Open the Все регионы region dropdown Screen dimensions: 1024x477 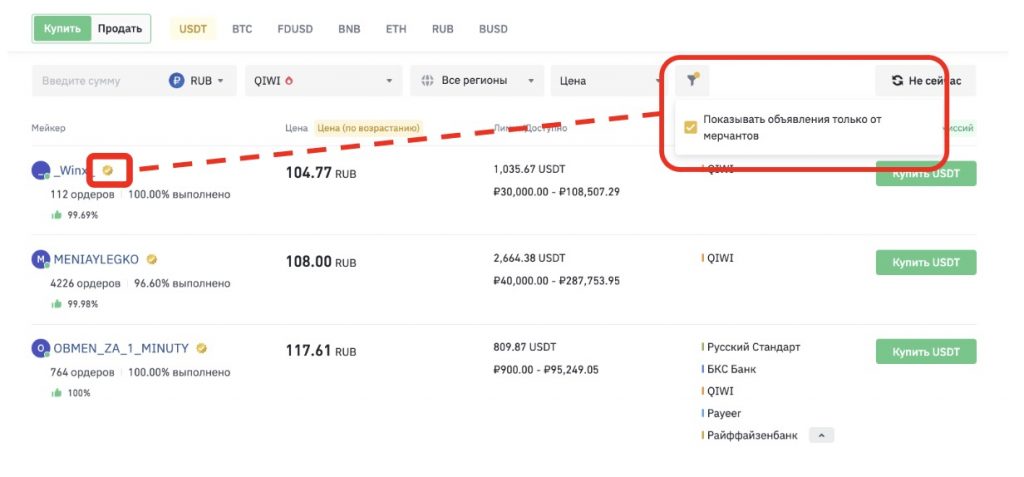tap(477, 81)
